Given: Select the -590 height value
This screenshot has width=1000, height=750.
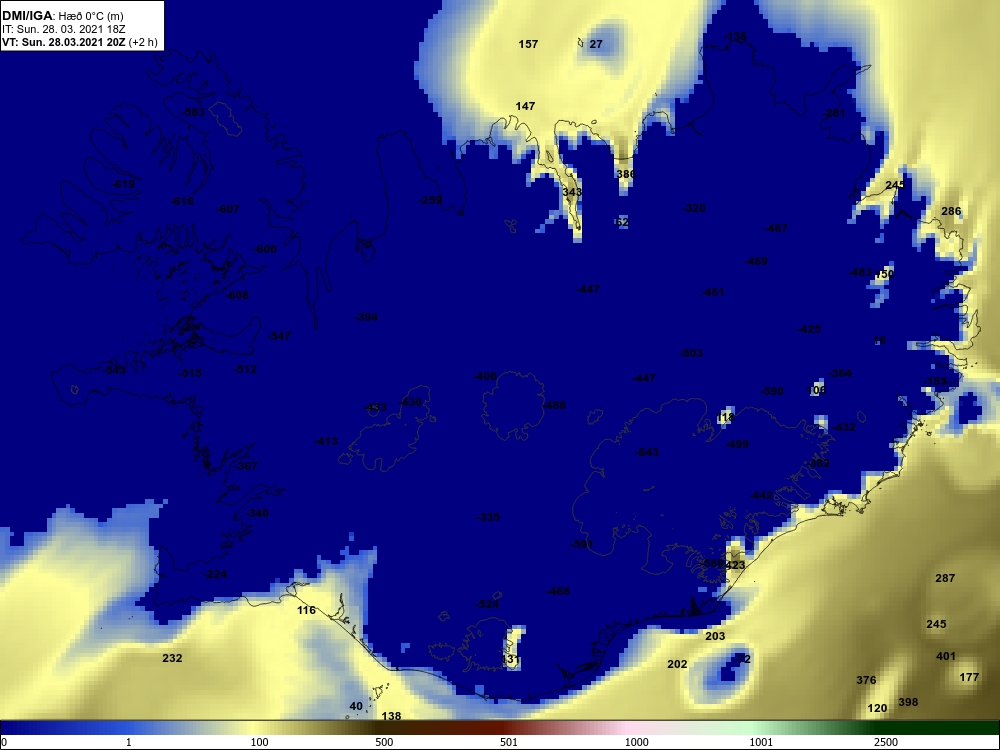Looking at the screenshot, I should tap(772, 392).
